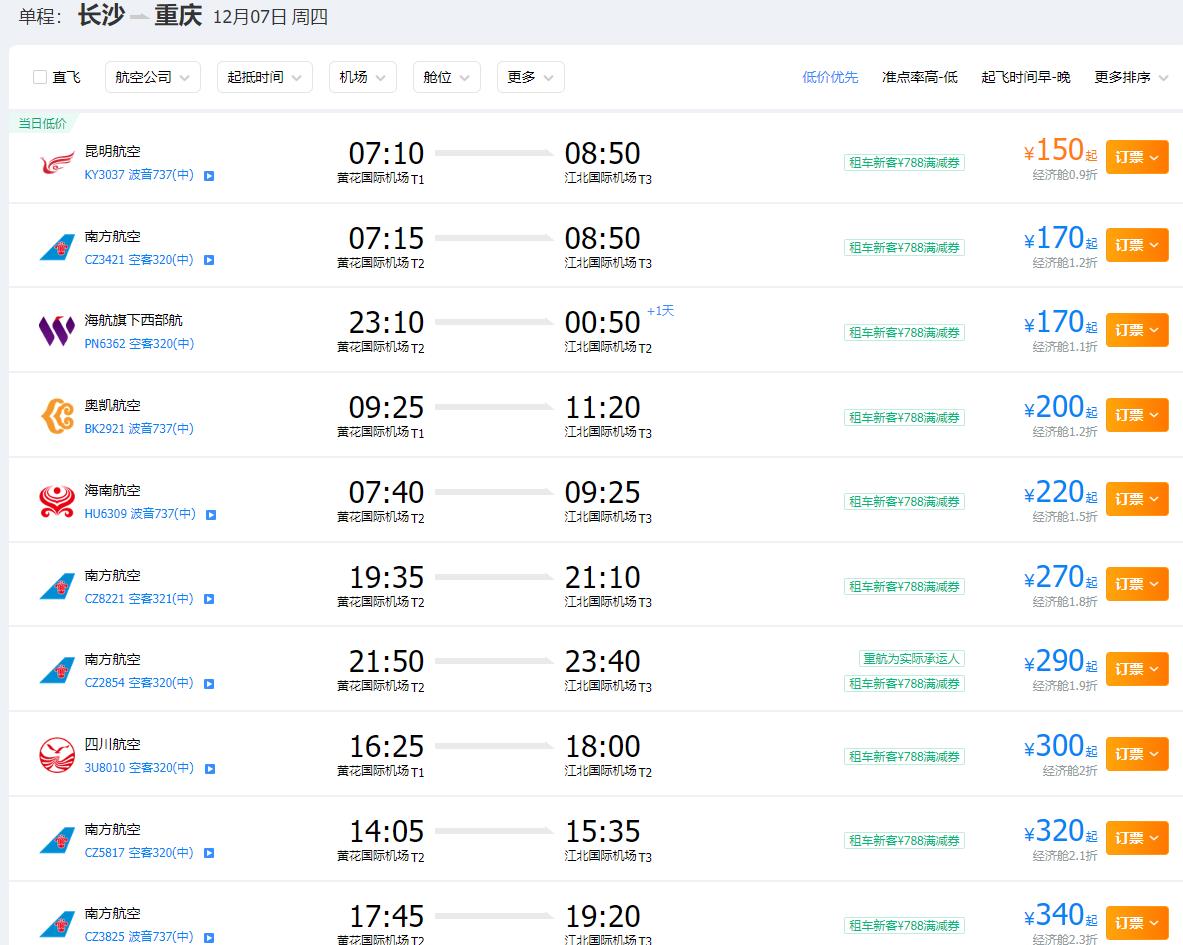Viewport: 1183px width, 945px height.
Task: Click the Sichuan Airlines logo icon
Action: click(x=57, y=755)
